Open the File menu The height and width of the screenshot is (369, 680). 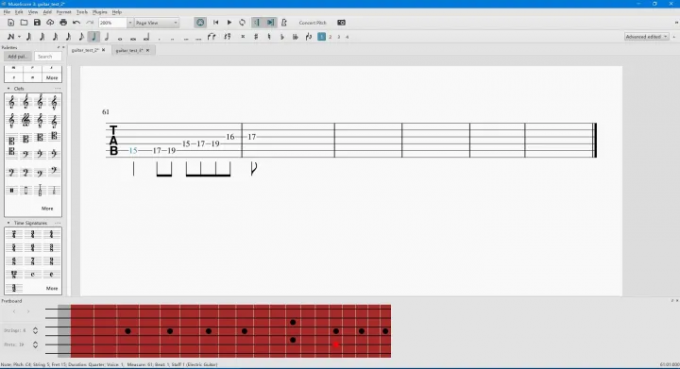[7, 12]
